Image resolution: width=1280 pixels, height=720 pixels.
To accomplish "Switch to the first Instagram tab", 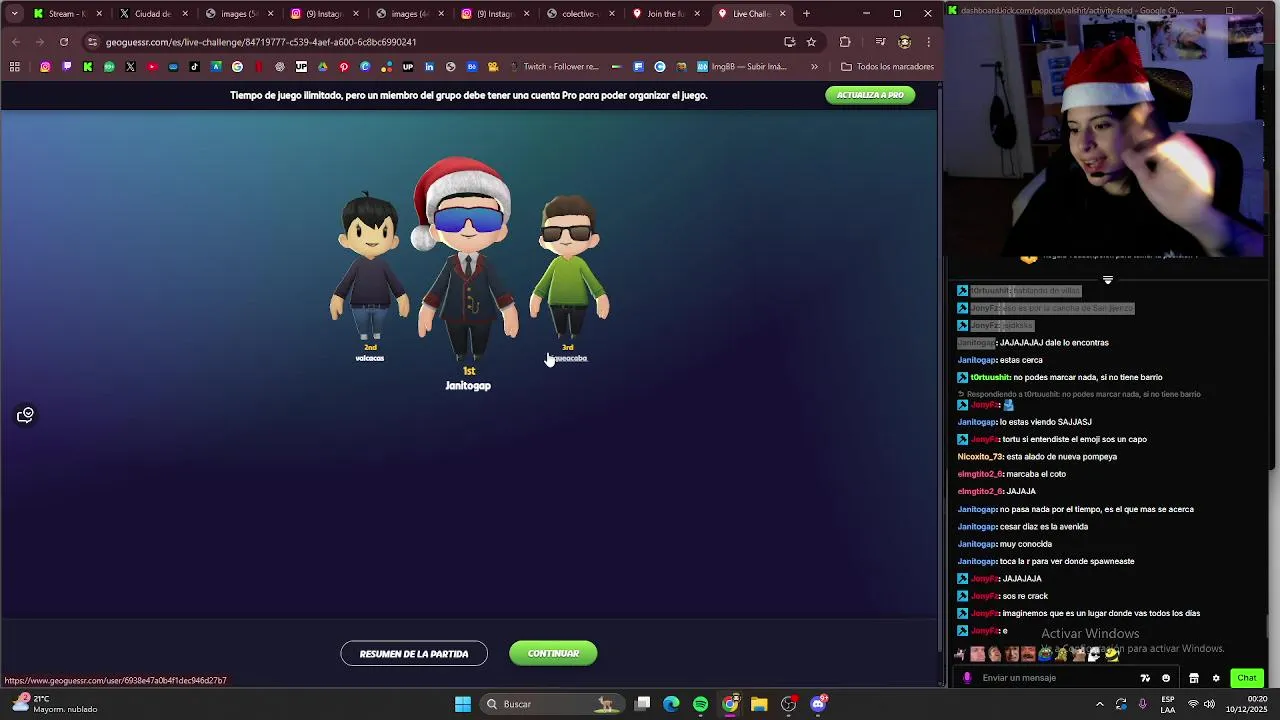I will [x=323, y=14].
